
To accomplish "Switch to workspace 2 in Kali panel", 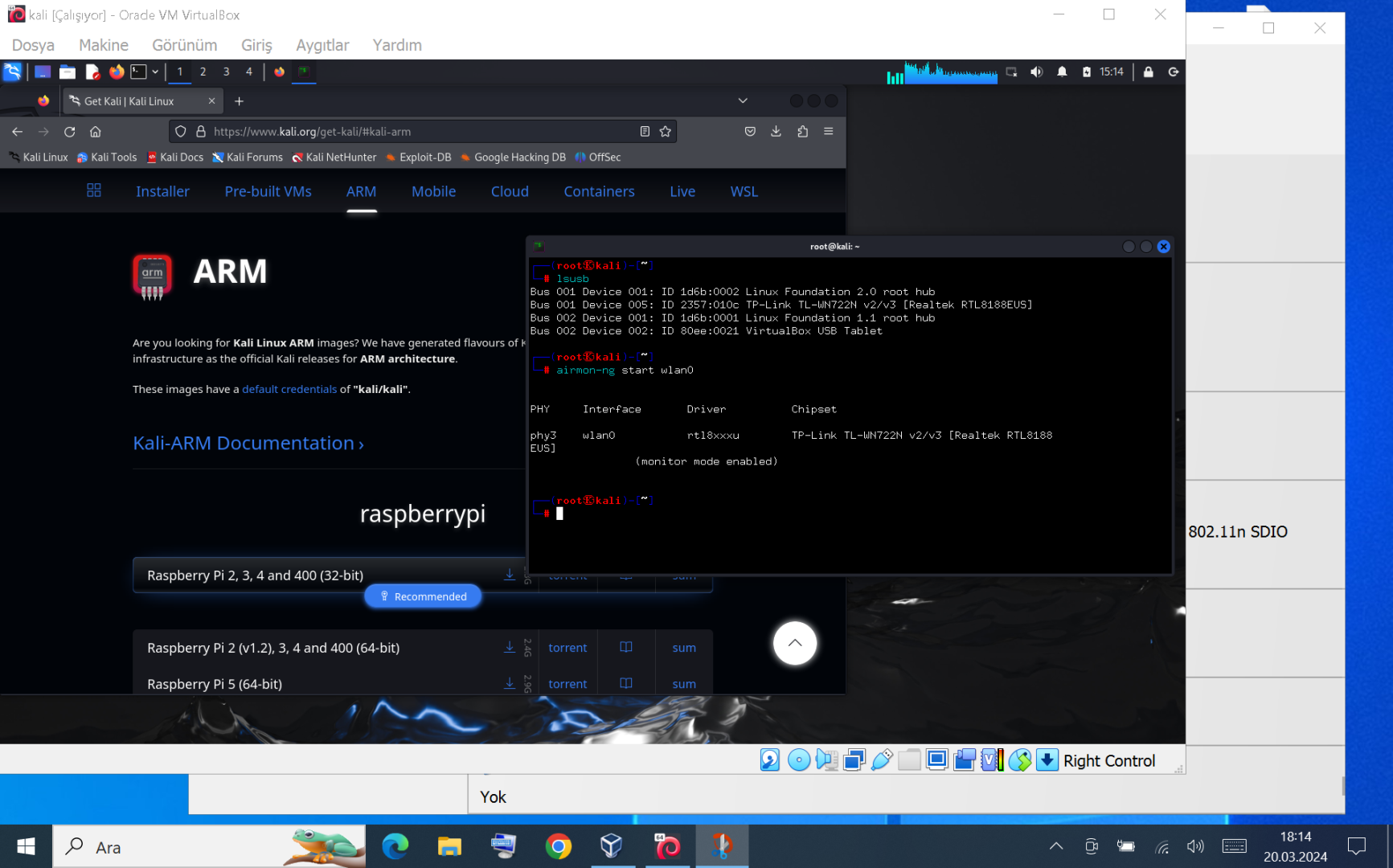I will pos(203,72).
